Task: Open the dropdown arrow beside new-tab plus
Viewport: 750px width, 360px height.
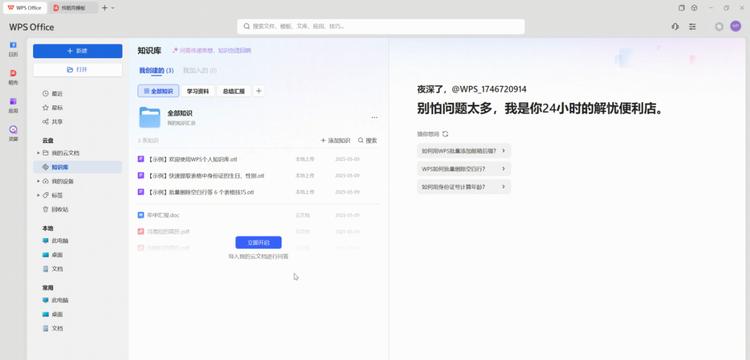Action: coord(113,8)
